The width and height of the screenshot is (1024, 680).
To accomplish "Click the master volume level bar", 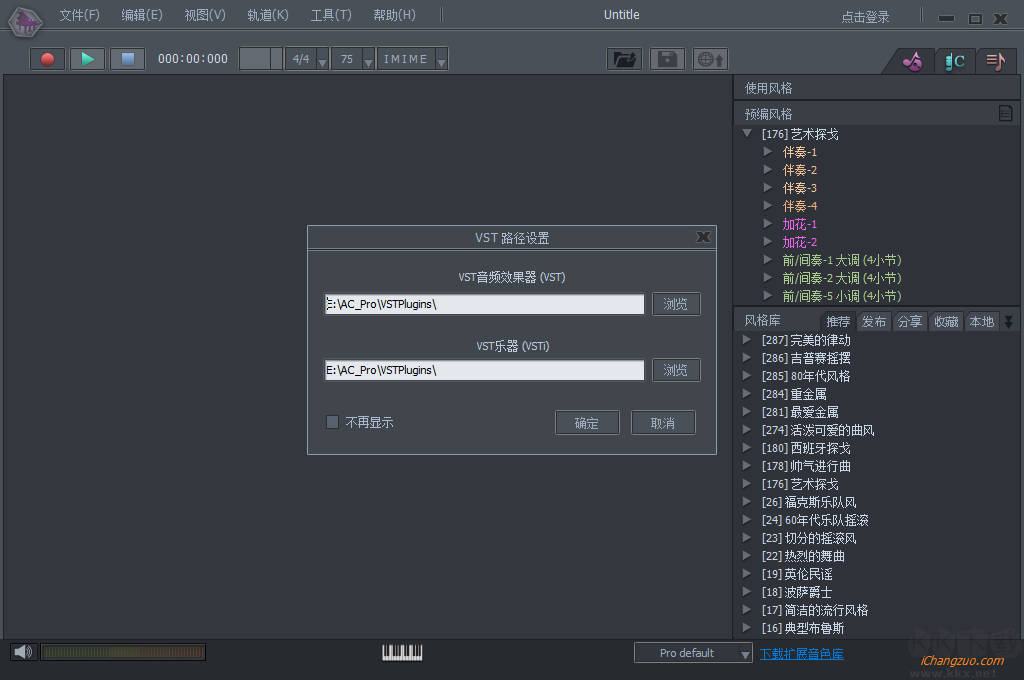I will tap(123, 651).
